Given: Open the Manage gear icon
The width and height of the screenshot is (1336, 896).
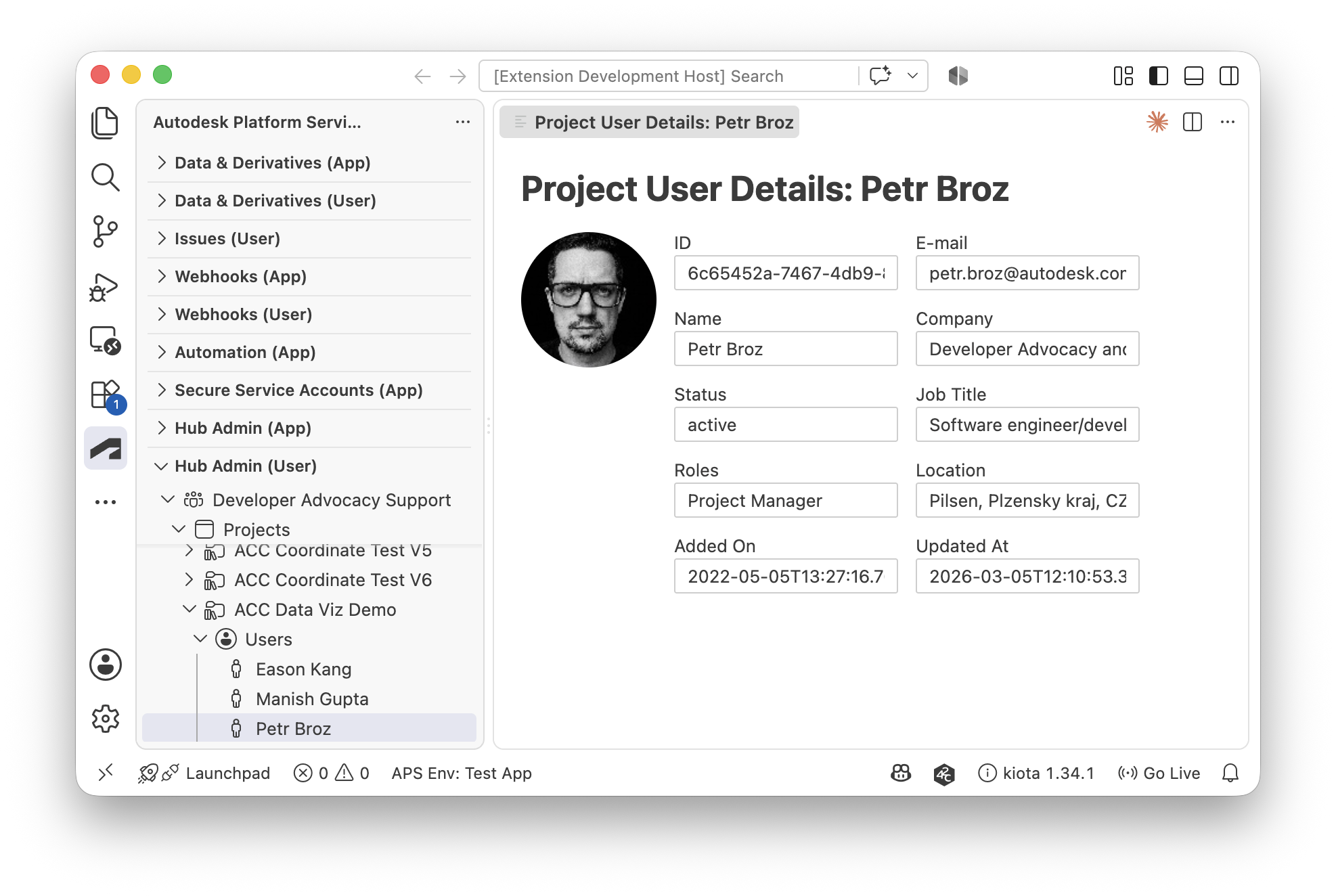Looking at the screenshot, I should [106, 719].
